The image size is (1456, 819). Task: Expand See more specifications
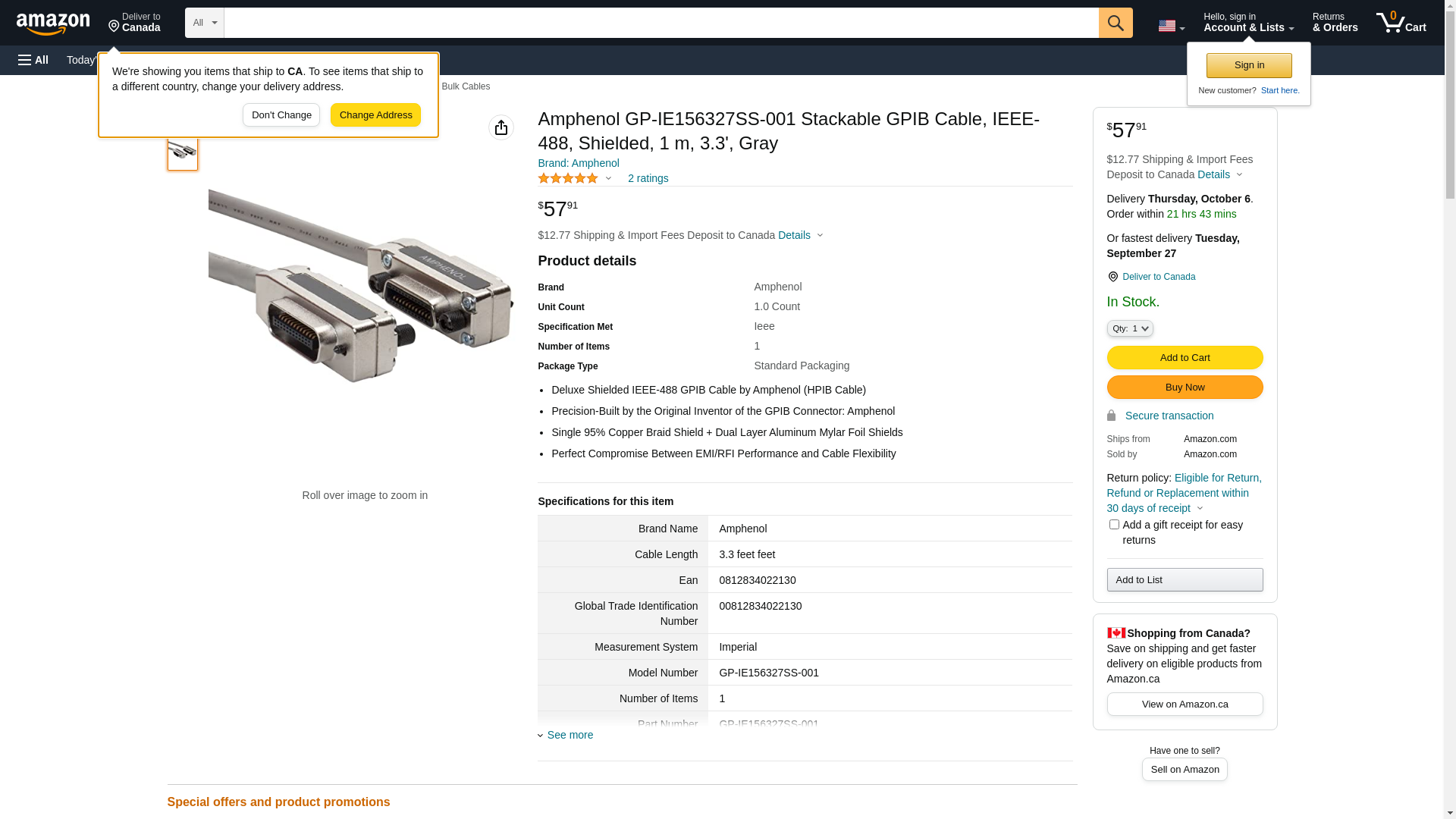(x=570, y=735)
